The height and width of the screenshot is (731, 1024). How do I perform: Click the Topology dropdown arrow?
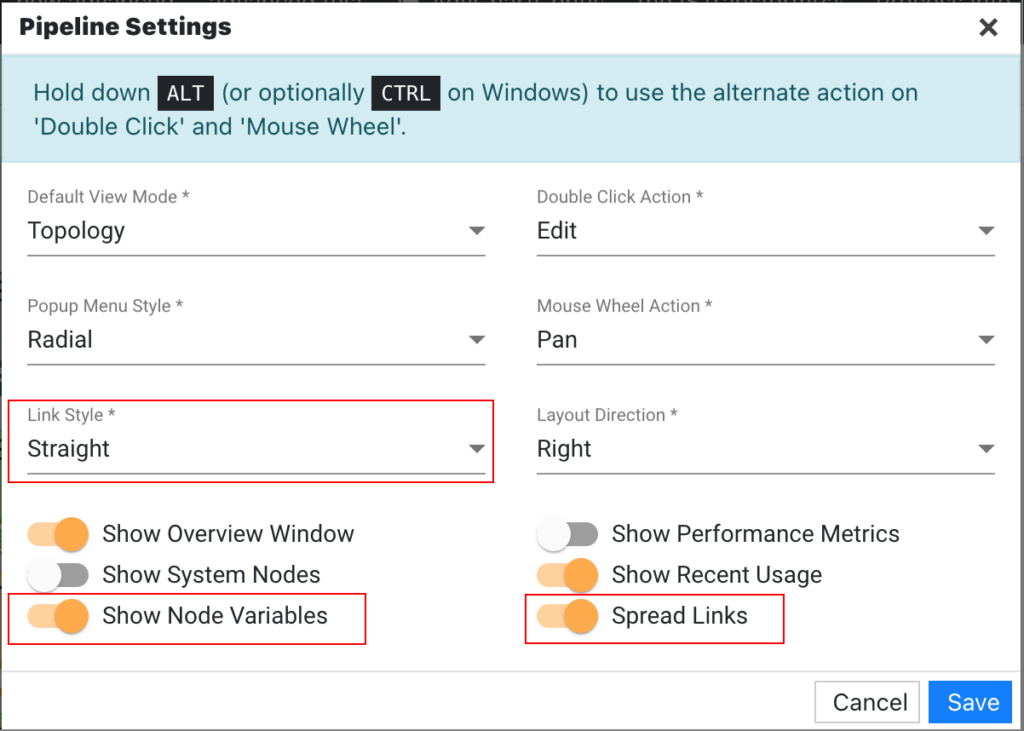[x=477, y=231]
